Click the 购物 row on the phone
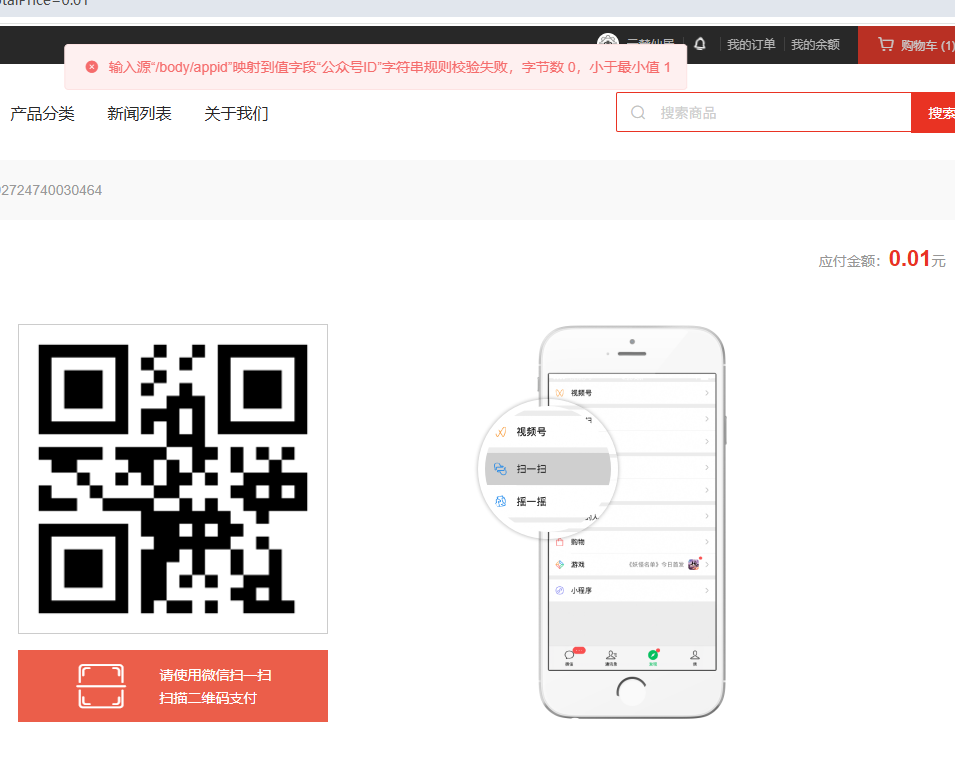This screenshot has height=773, width=955. (632, 542)
